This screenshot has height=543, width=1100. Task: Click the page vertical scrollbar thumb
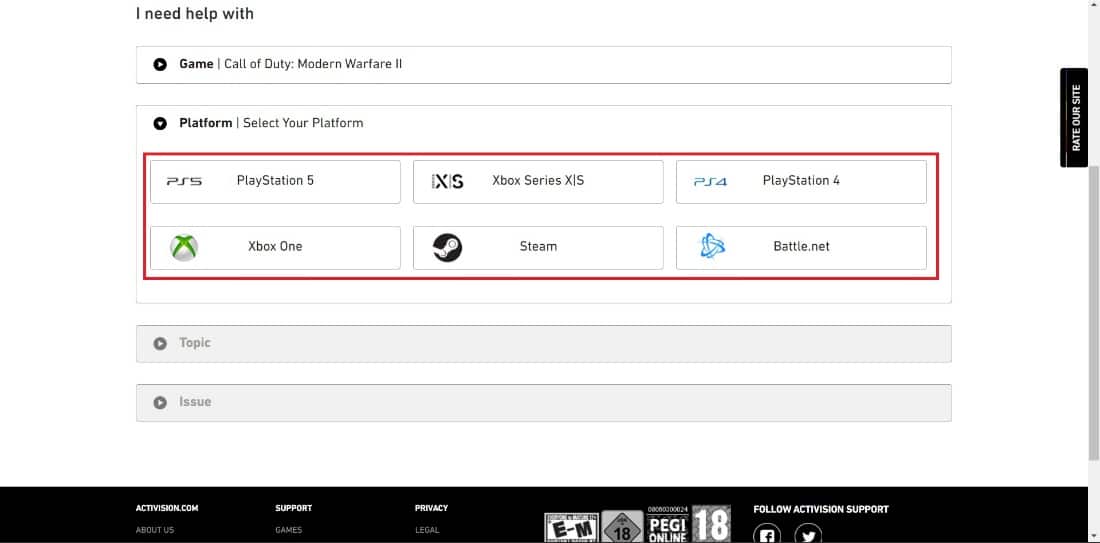coord(1094,313)
